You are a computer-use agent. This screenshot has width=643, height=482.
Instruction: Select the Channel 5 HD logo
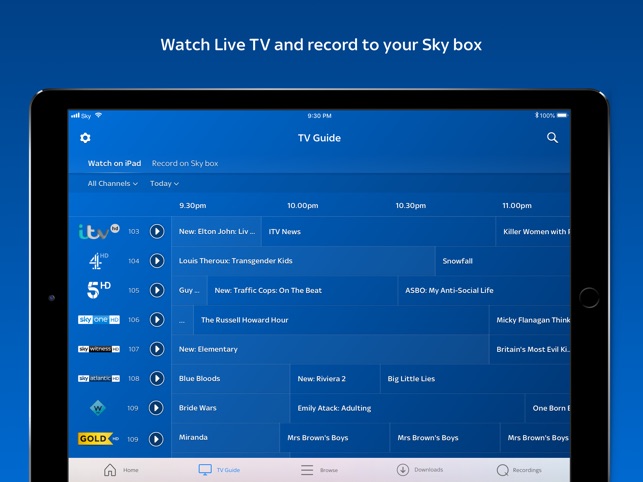pos(99,290)
